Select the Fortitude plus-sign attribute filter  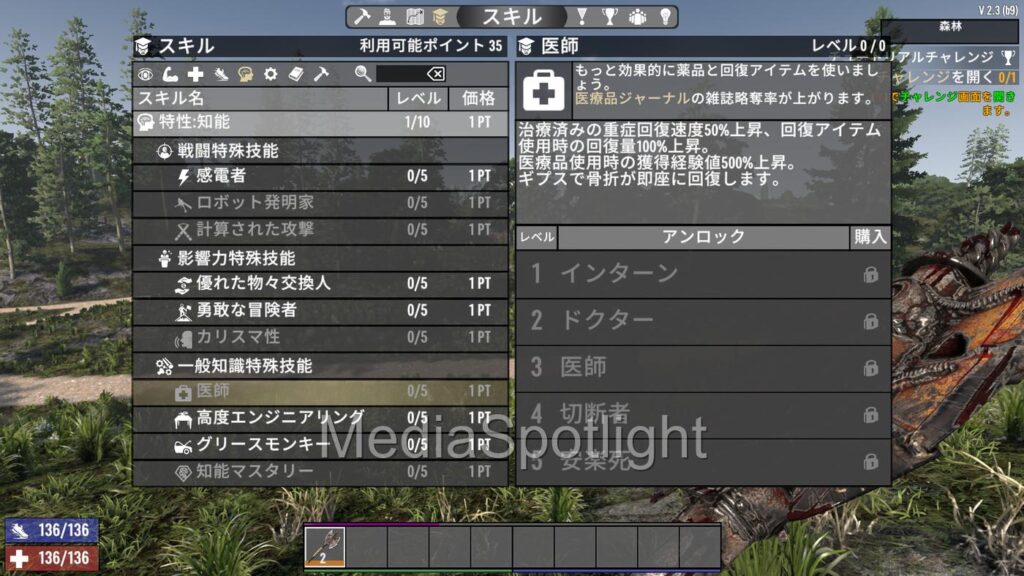pos(196,74)
